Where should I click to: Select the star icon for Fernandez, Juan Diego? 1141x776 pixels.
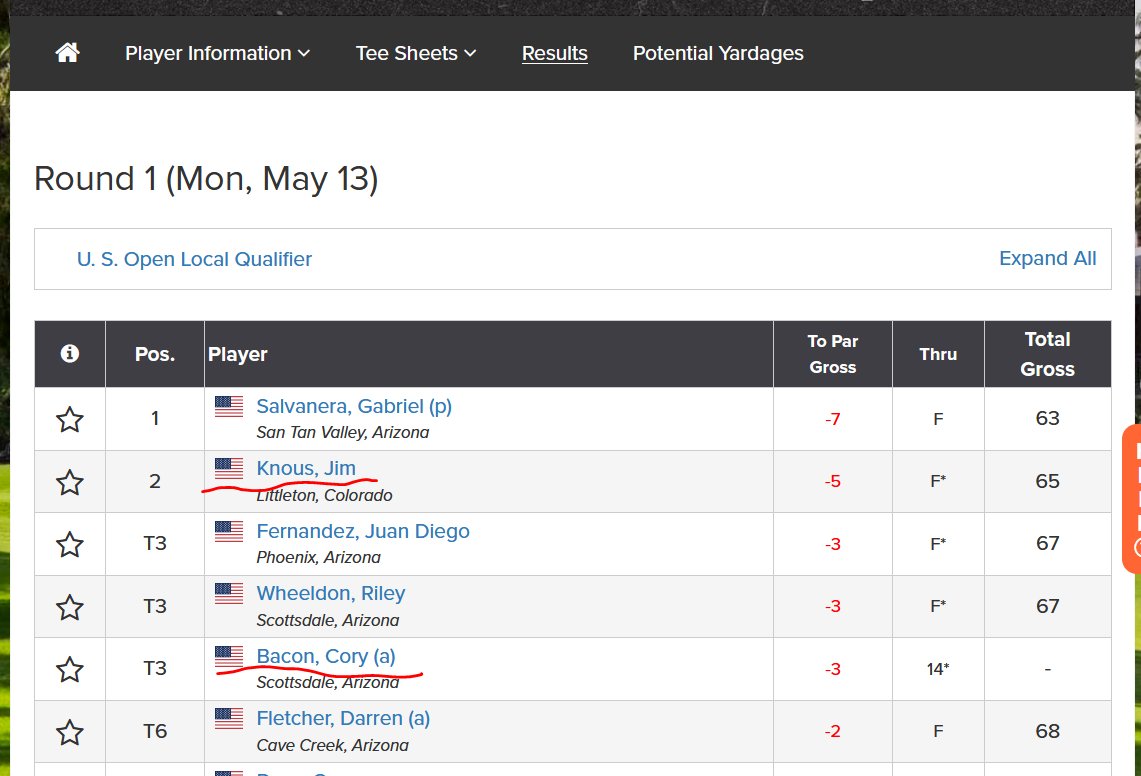pyautogui.click(x=69, y=543)
